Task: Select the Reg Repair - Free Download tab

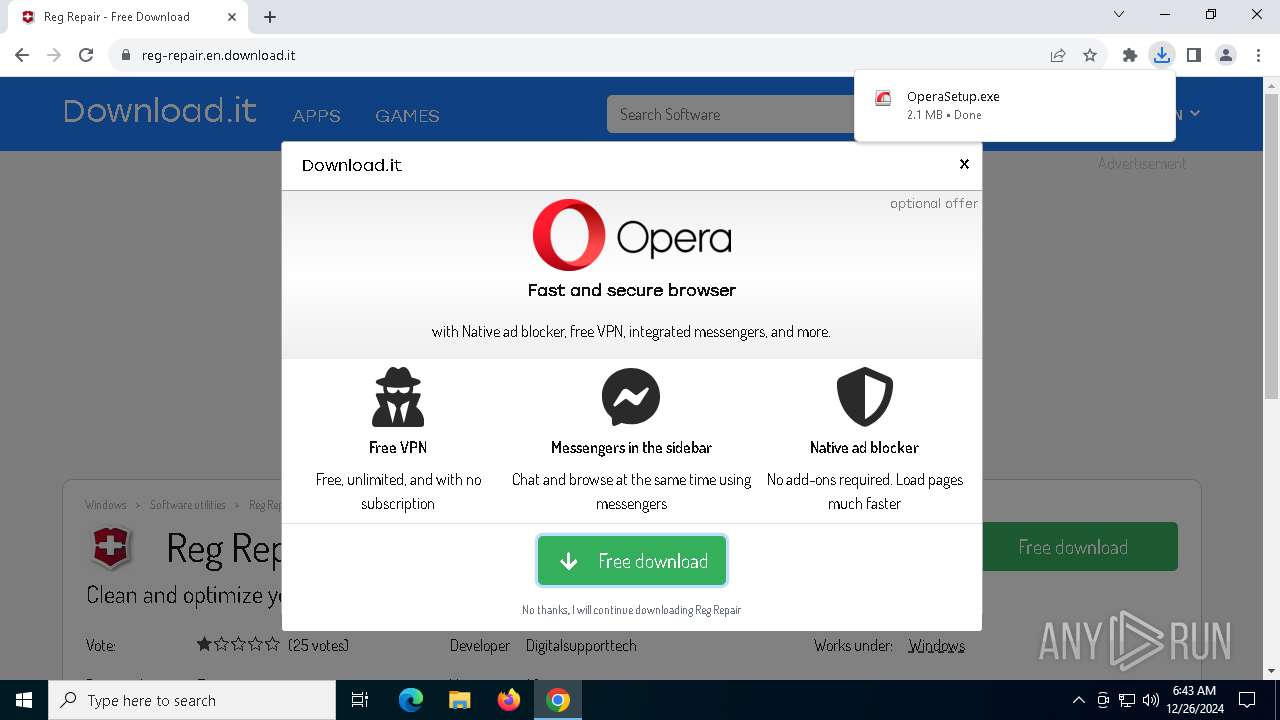Action: [x=126, y=17]
